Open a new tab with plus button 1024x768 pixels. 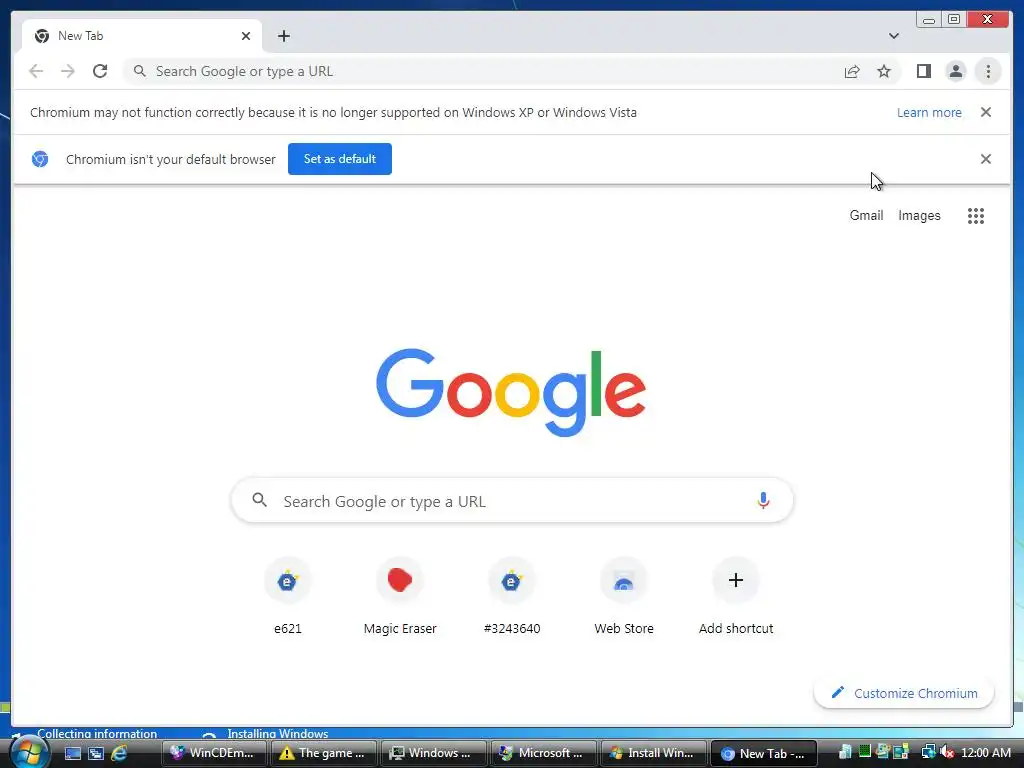[x=283, y=36]
